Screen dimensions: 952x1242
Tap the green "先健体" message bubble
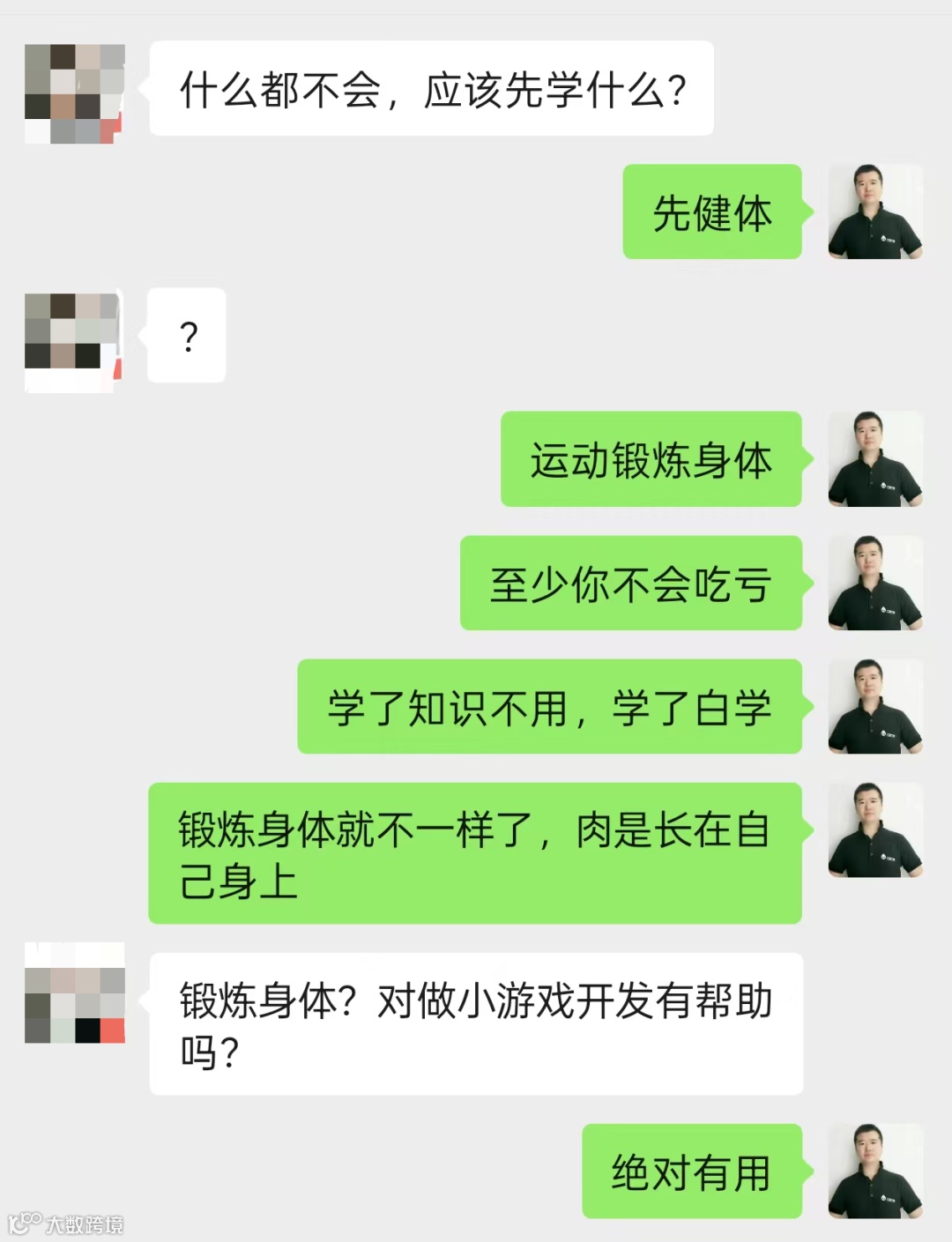click(712, 212)
